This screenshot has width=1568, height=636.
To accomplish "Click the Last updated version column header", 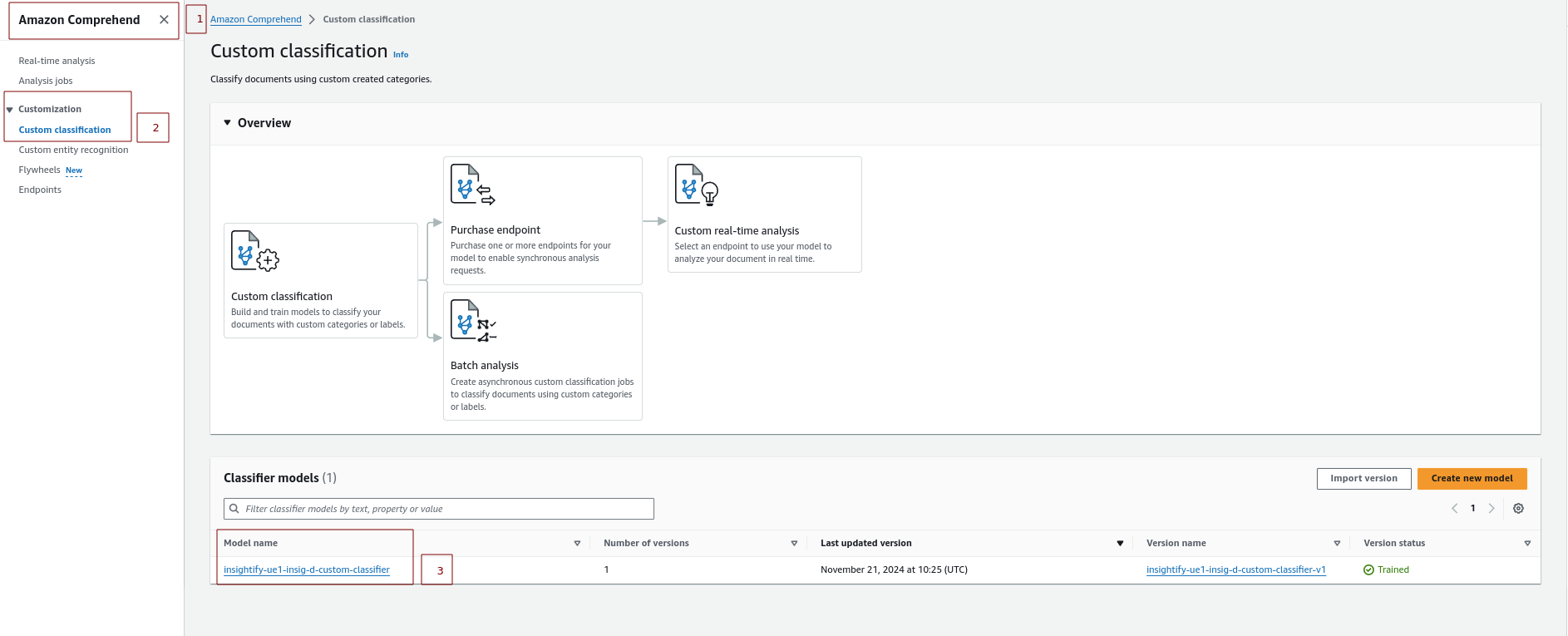I will 866,544.
